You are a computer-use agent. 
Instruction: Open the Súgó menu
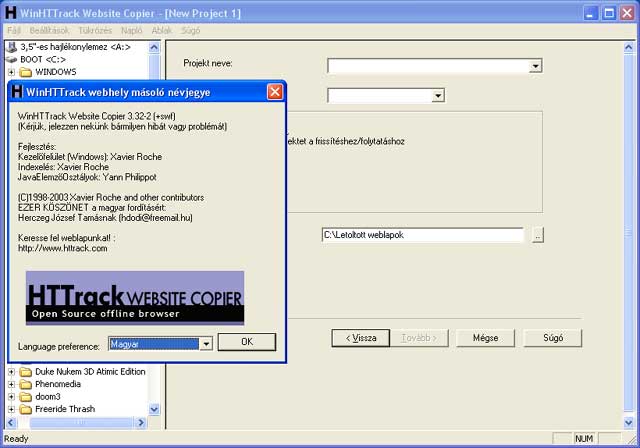[x=190, y=31]
